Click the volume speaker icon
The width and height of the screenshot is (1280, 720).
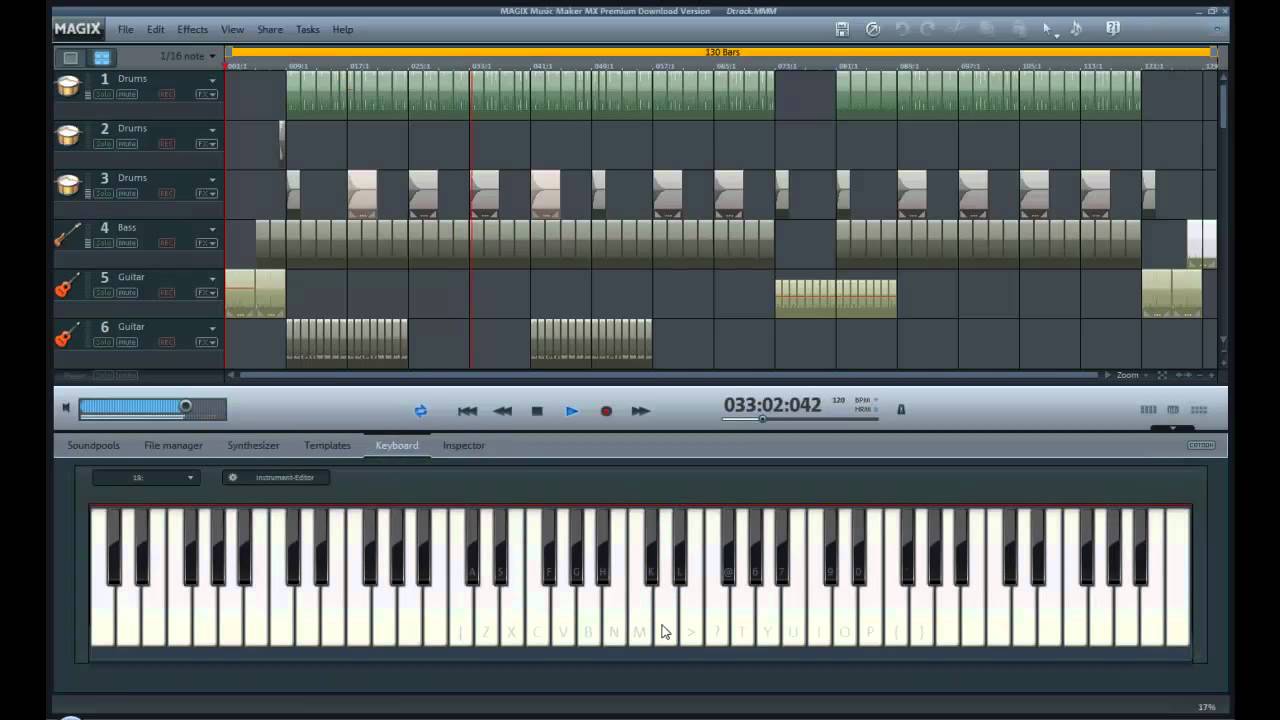[66, 407]
